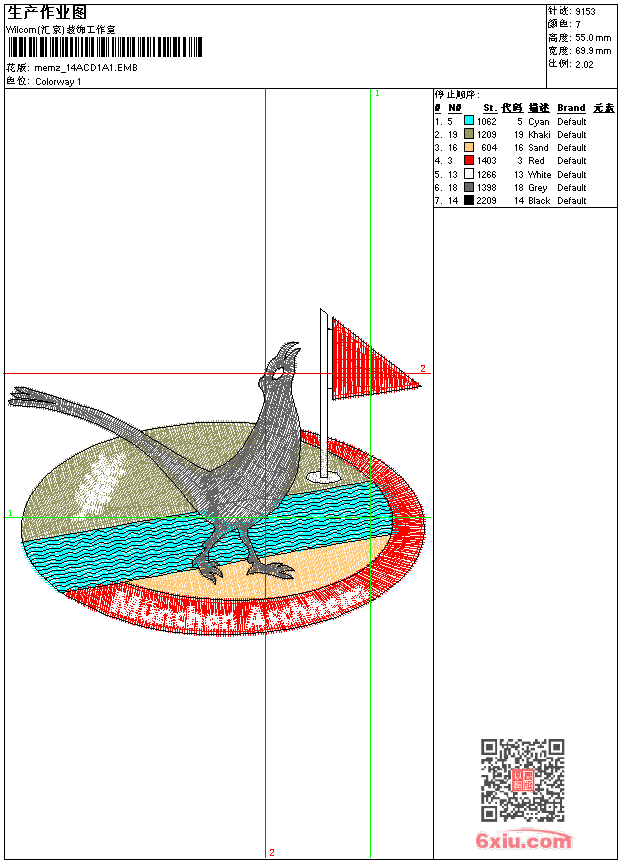The height and width of the screenshot is (860, 620).
Task: Click the 'Brand' column header
Action: [571, 108]
